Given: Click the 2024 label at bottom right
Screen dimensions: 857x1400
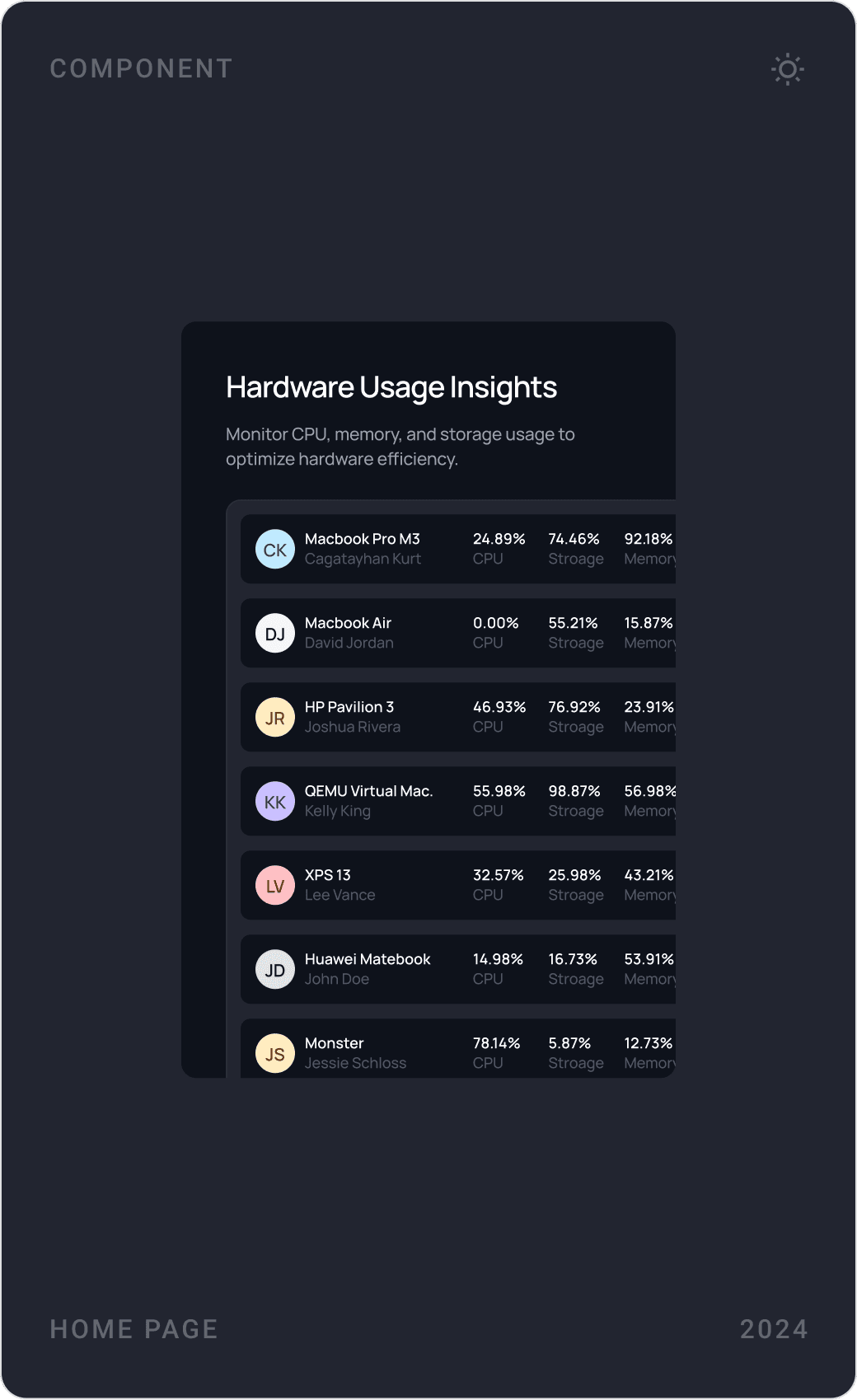Looking at the screenshot, I should click(x=775, y=1327).
